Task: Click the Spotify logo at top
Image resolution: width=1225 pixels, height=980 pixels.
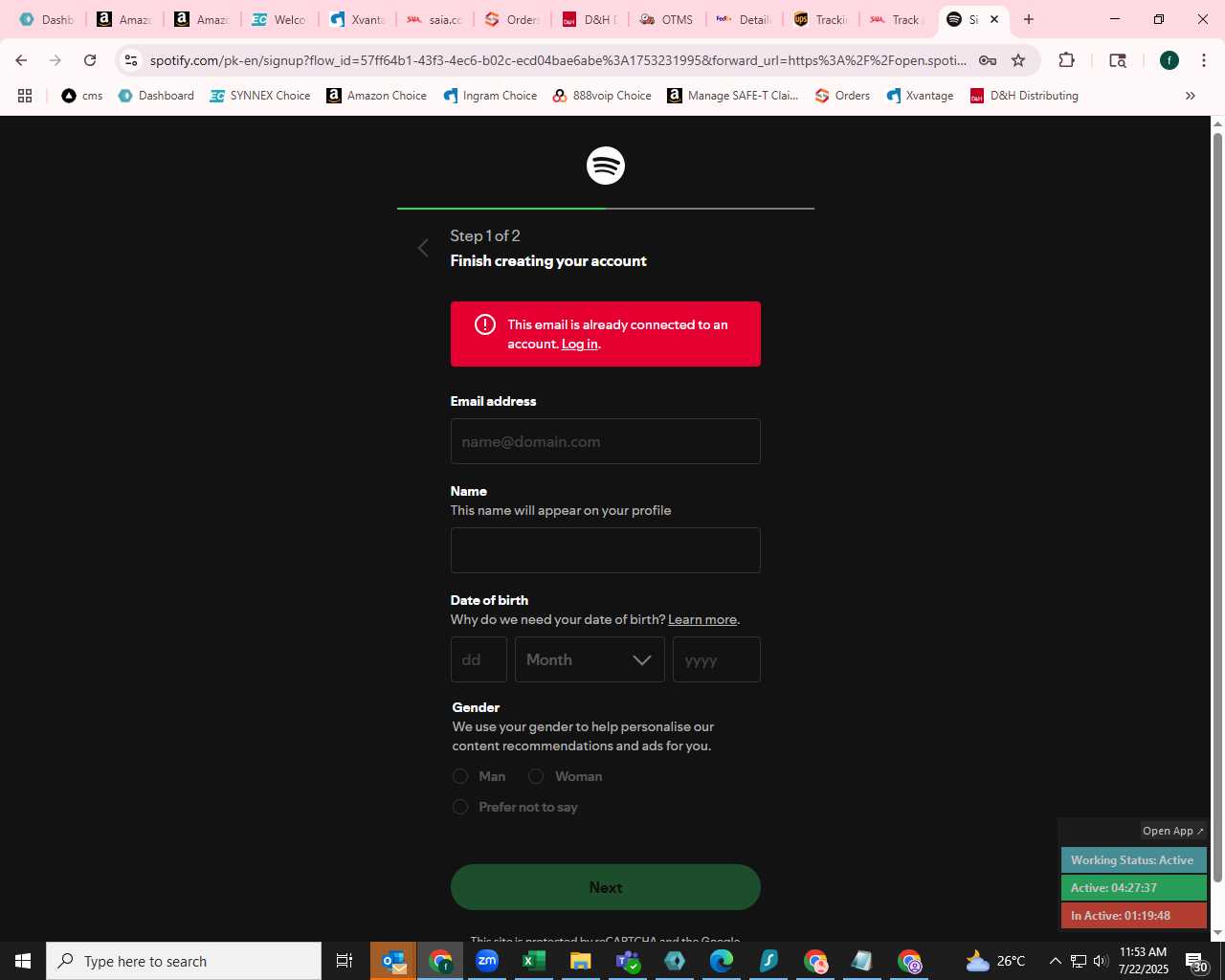Action: coord(606,166)
